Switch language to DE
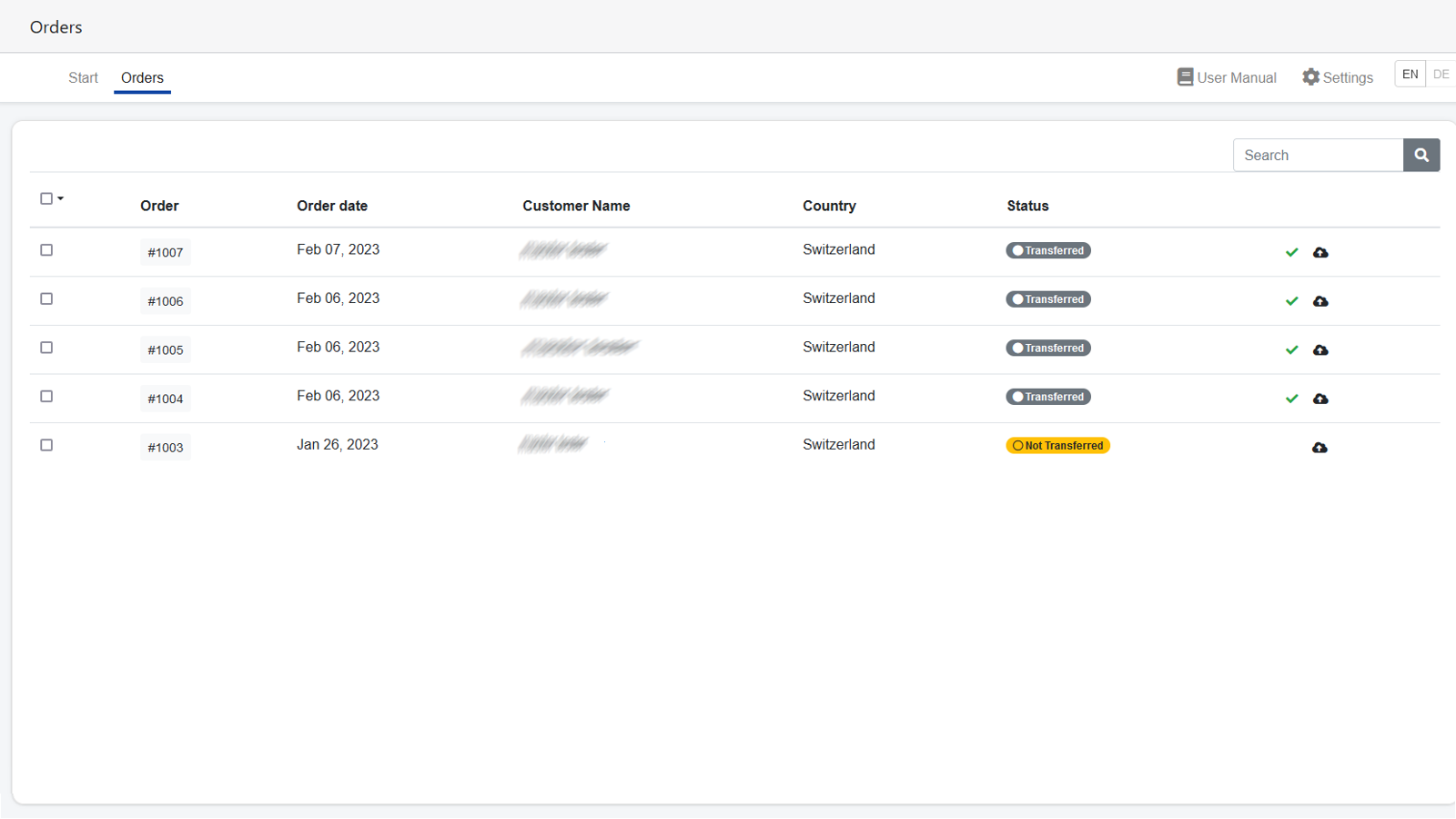The height and width of the screenshot is (819, 1456). point(1441,75)
